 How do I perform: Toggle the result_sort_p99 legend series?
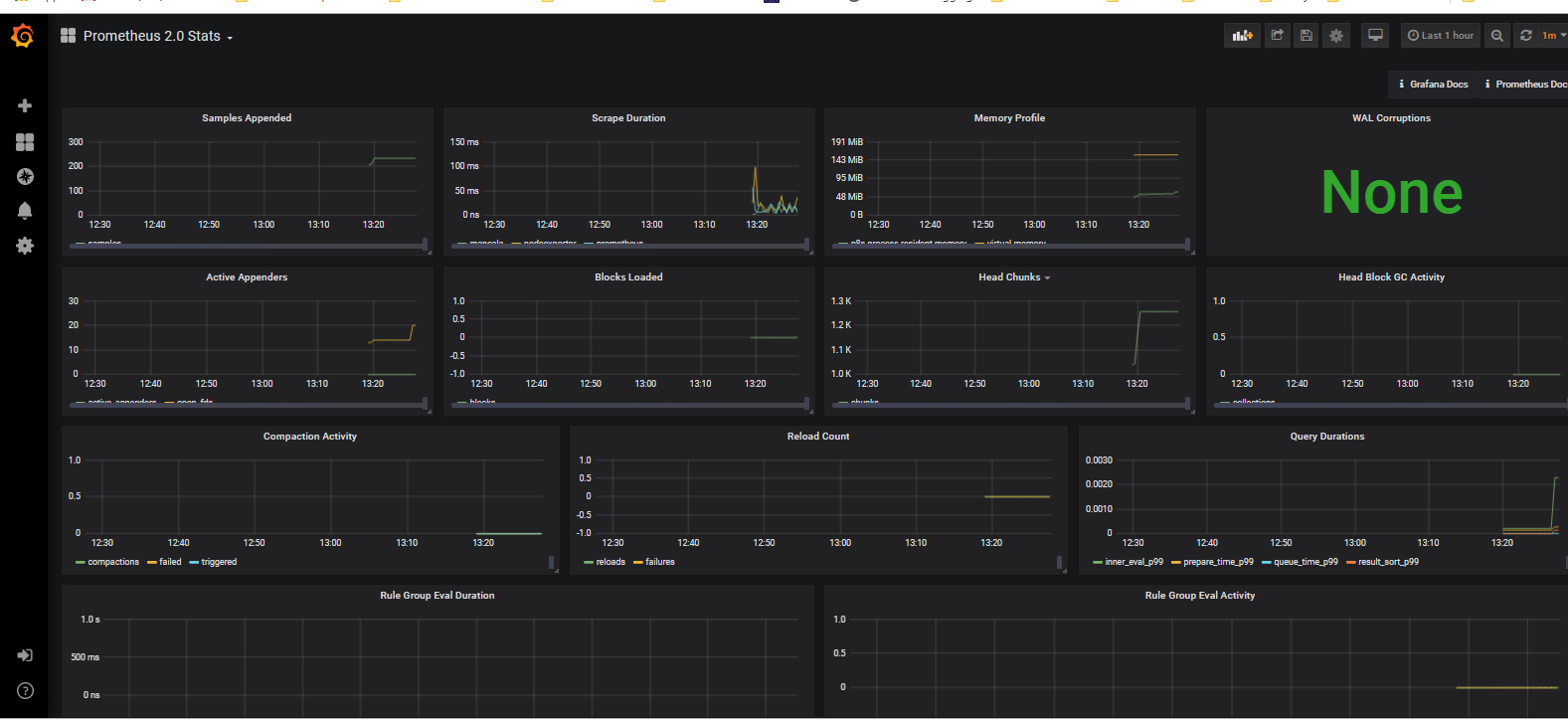1388,562
